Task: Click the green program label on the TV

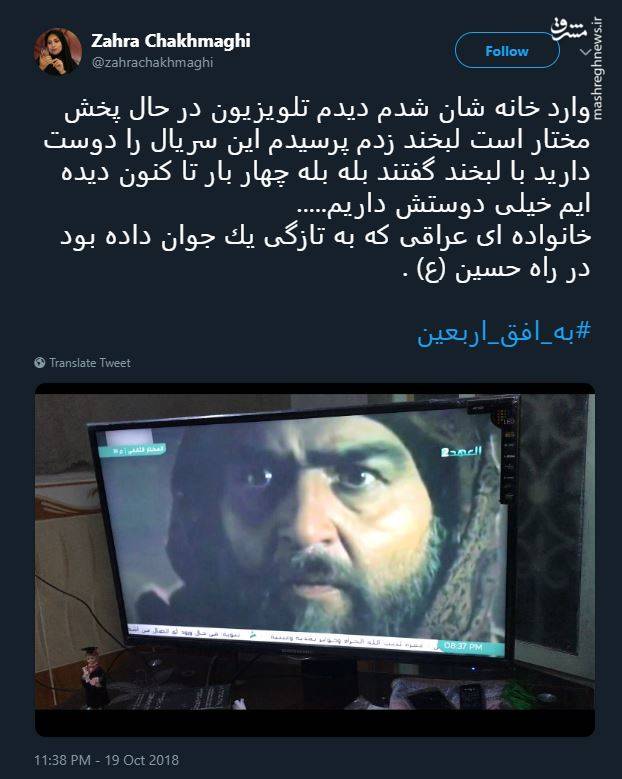Action: point(133,450)
